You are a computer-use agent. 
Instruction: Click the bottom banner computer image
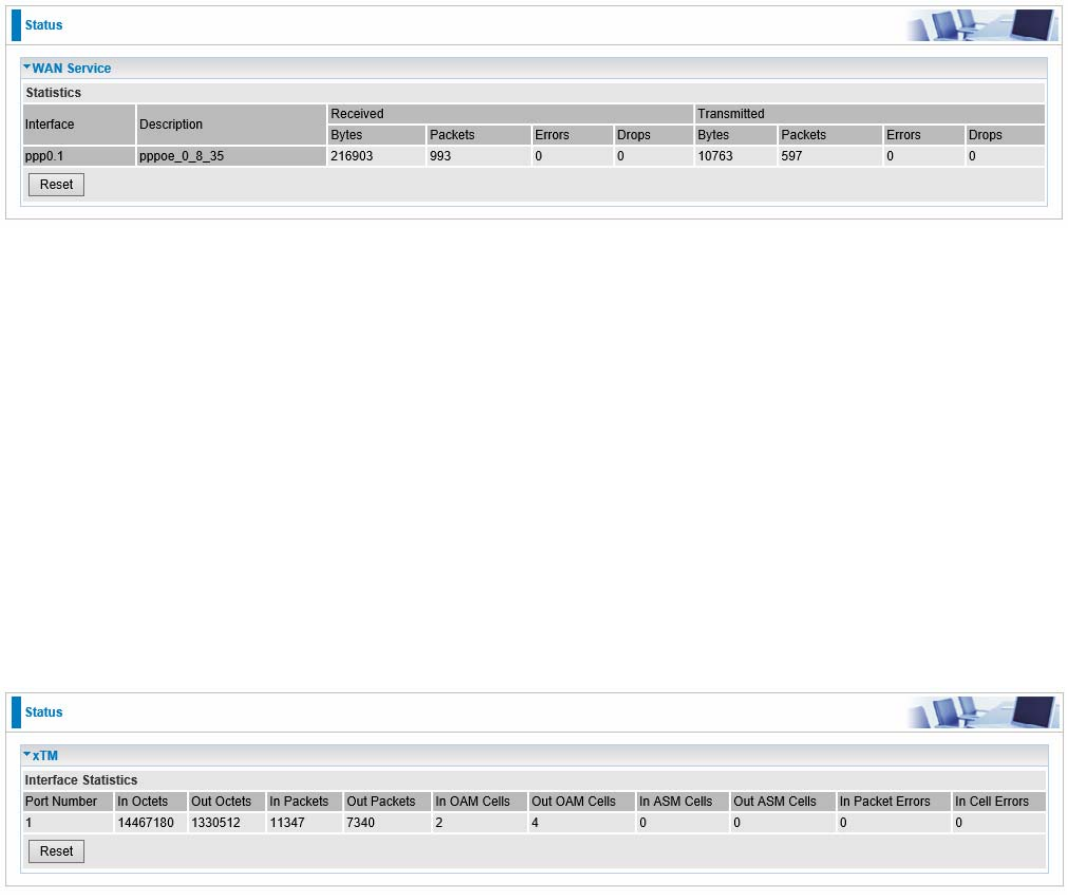pos(982,712)
